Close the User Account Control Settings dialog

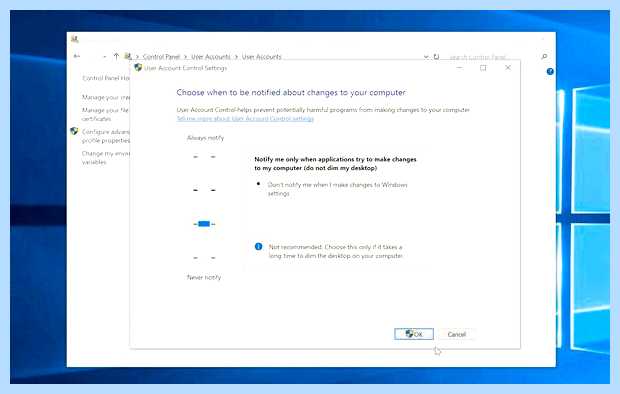508,68
